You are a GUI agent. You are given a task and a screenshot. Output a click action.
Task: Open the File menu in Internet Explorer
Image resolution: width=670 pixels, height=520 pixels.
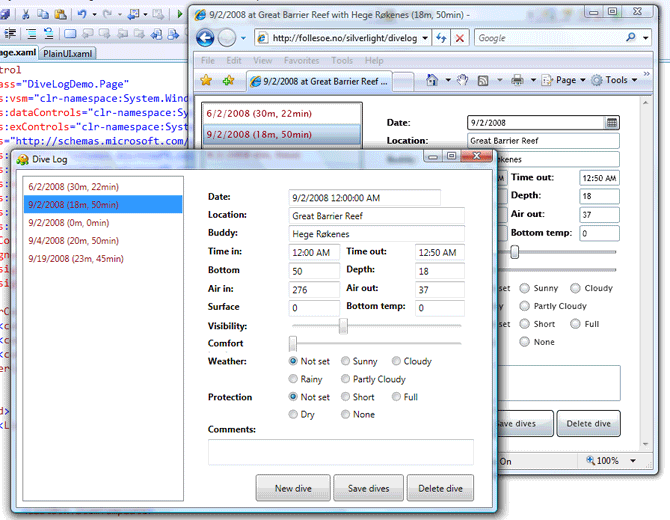click(x=208, y=61)
